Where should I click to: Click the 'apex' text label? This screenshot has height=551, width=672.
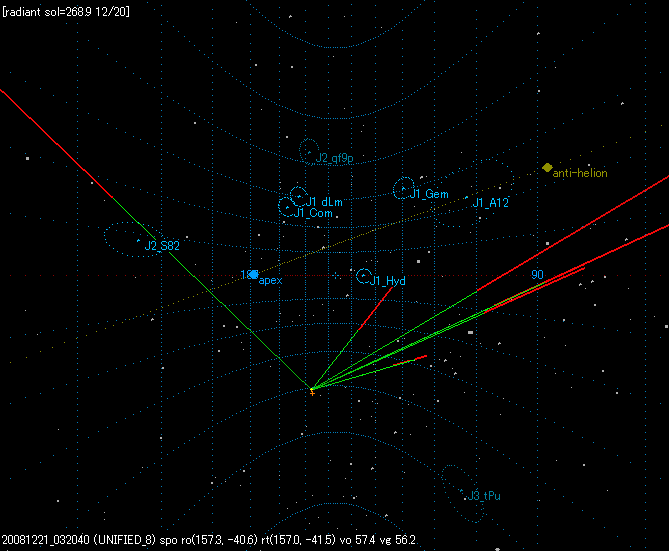pyautogui.click(x=270, y=281)
